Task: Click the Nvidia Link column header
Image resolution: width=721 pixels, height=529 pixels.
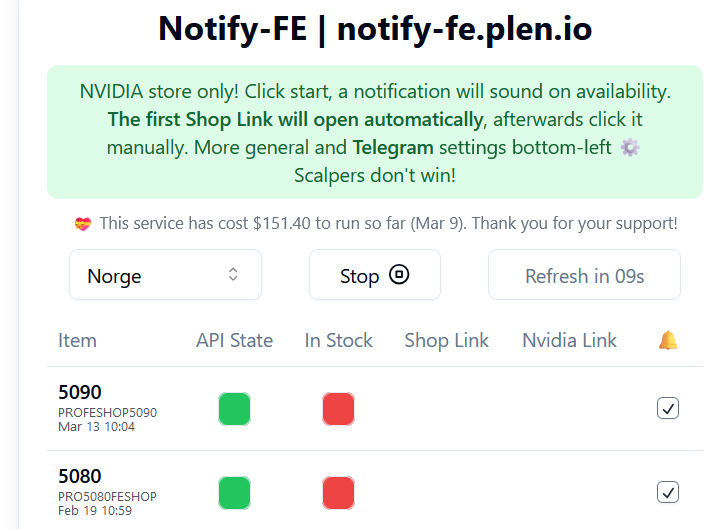Action: coord(569,341)
